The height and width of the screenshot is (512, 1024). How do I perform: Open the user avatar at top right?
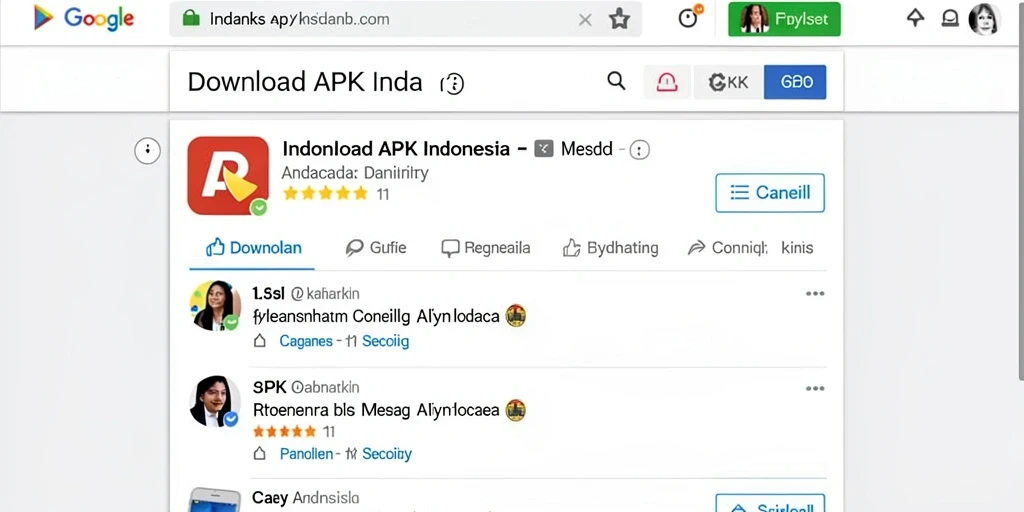pos(984,19)
